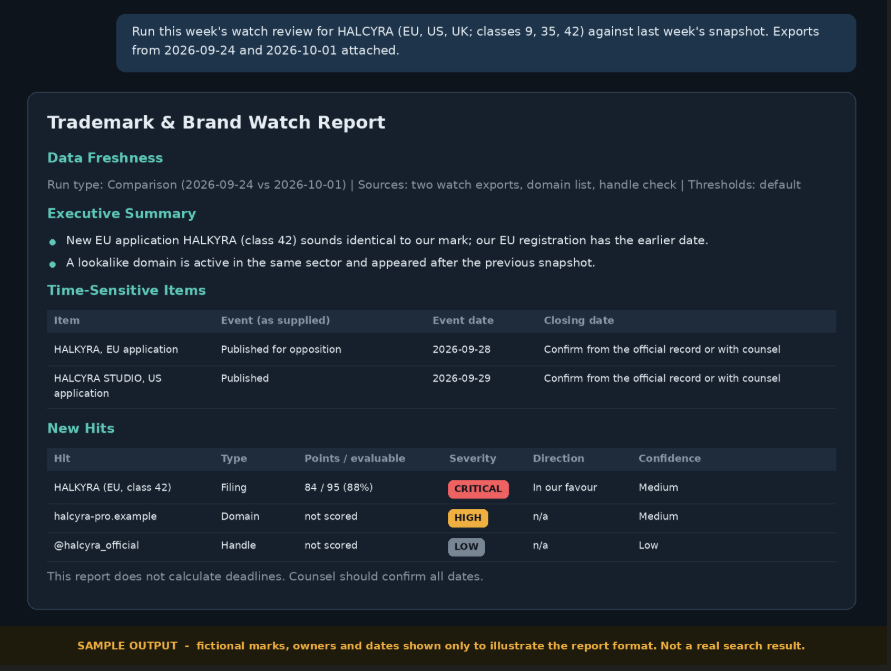The image size is (891, 671).
Task: Click the Handle type cell
Action: [x=238, y=545]
